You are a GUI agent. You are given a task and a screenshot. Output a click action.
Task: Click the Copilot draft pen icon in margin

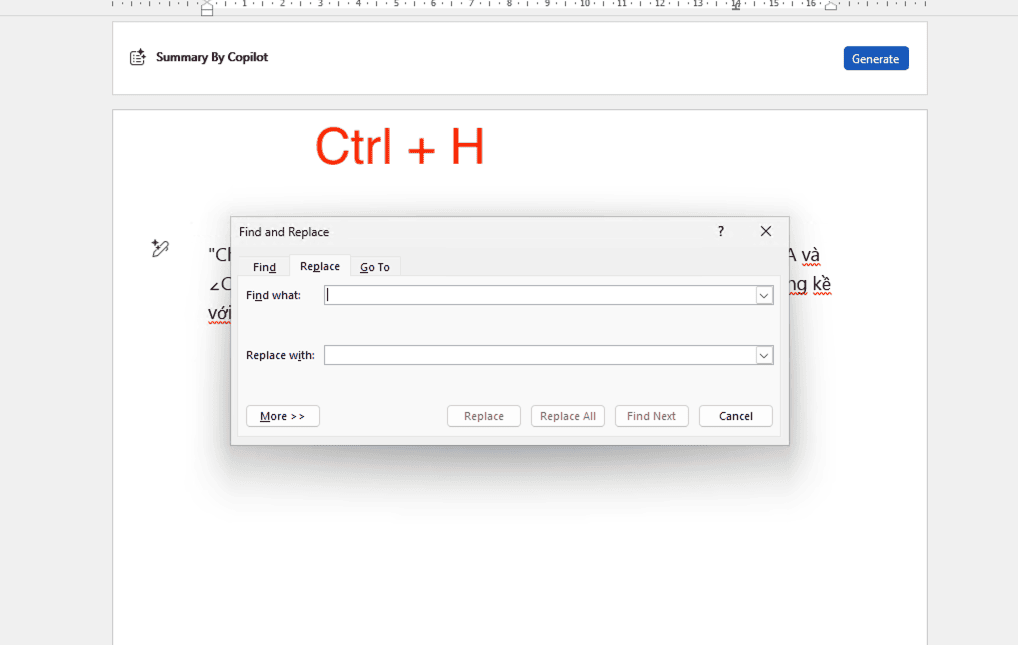click(x=160, y=248)
